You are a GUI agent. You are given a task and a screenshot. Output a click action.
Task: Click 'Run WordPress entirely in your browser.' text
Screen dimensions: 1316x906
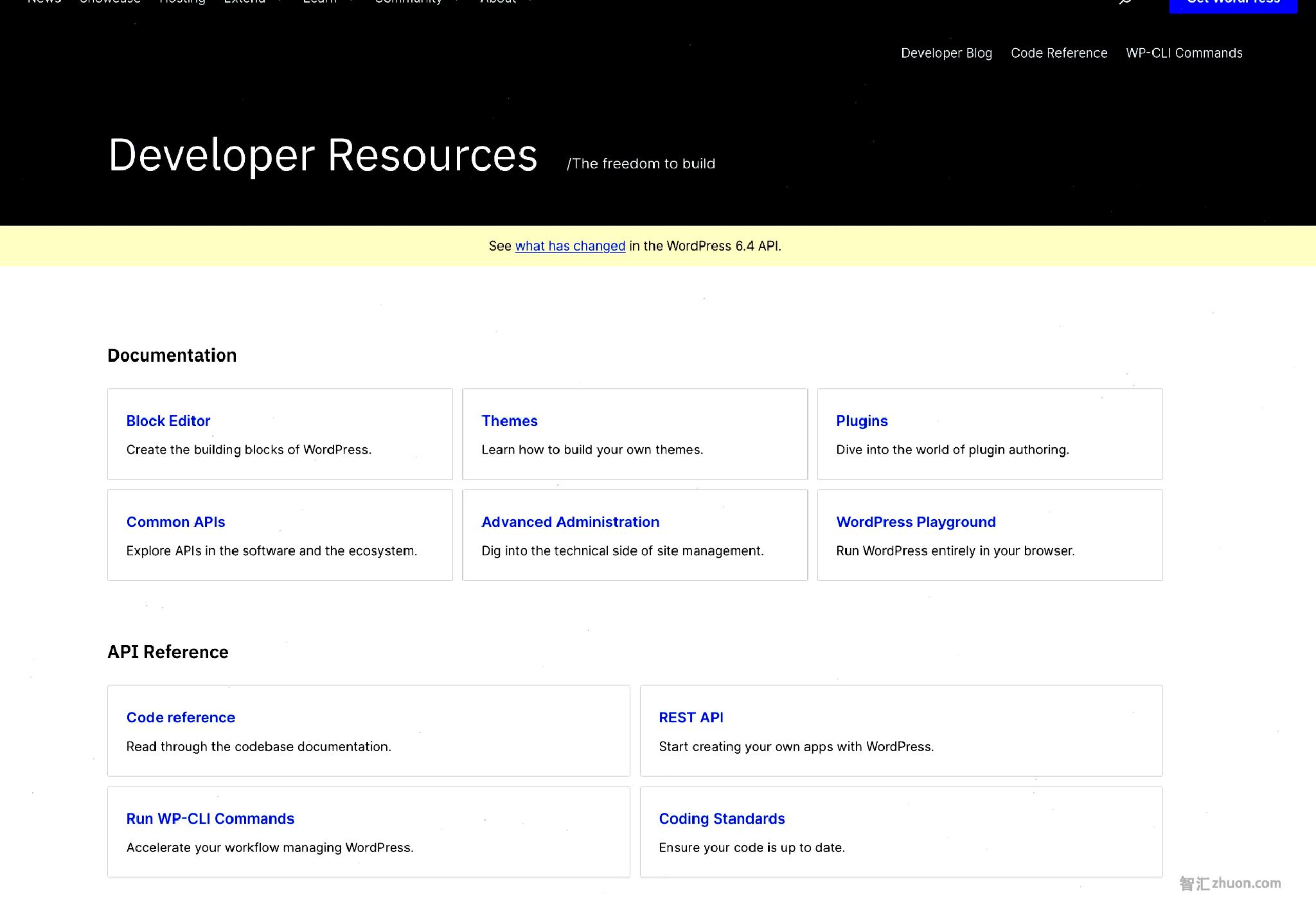[x=956, y=551]
